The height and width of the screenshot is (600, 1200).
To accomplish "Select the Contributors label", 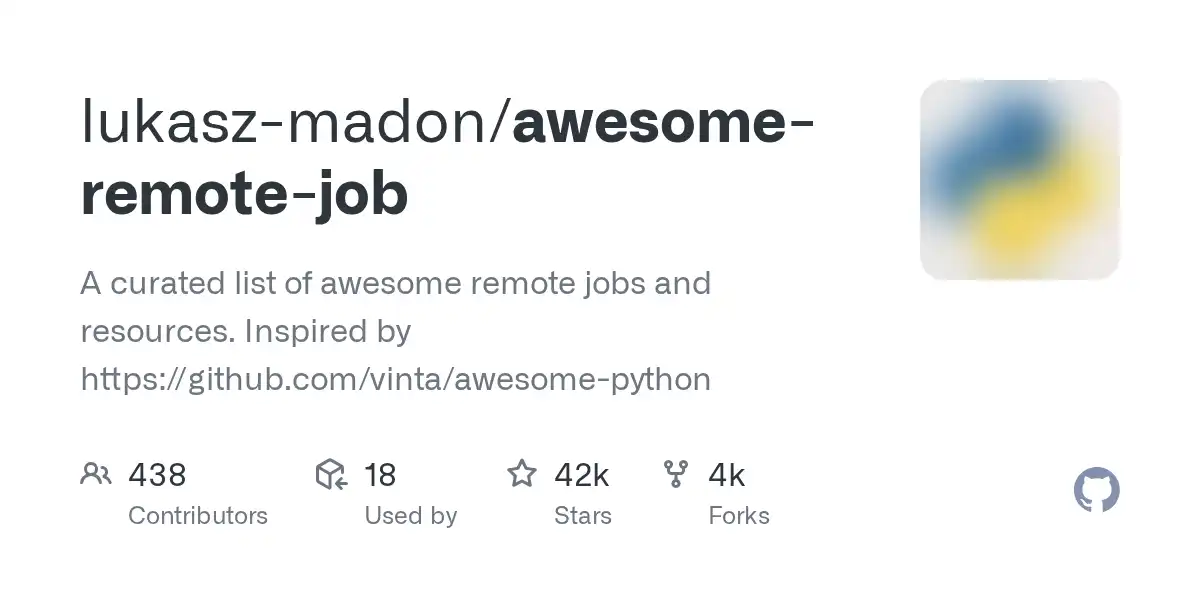I will (x=198, y=516).
